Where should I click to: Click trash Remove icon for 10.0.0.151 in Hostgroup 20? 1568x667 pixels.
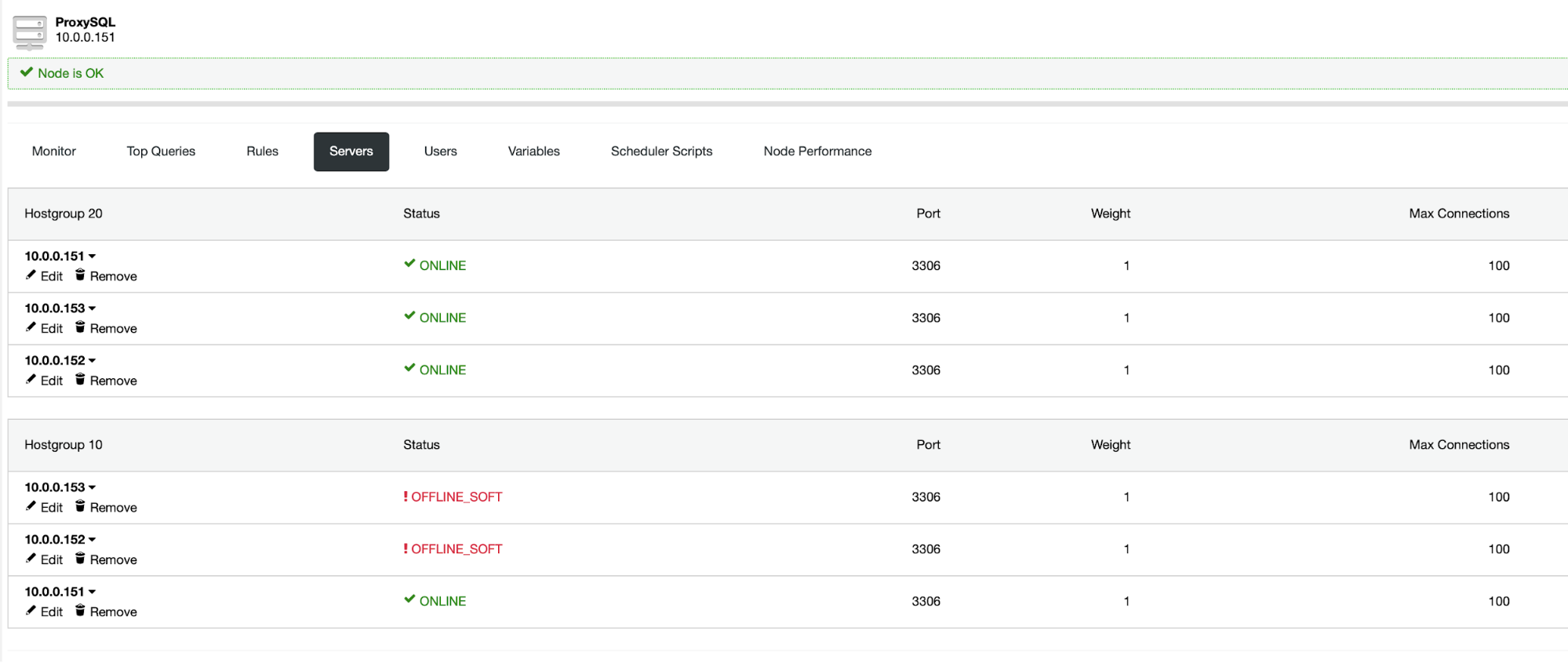[x=80, y=275]
